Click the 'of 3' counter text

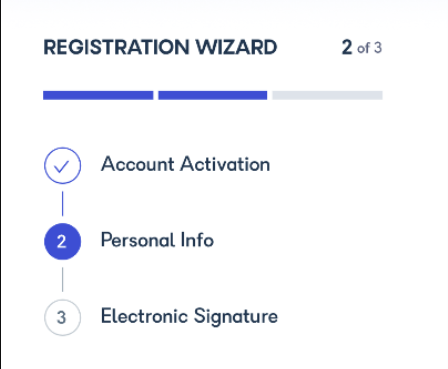point(369,48)
